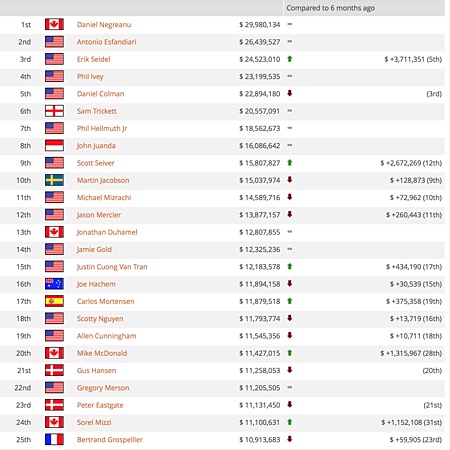This screenshot has width=450, height=450.
Task: Click the red down arrow in Daniel Colman's row
Action: coord(290,93)
